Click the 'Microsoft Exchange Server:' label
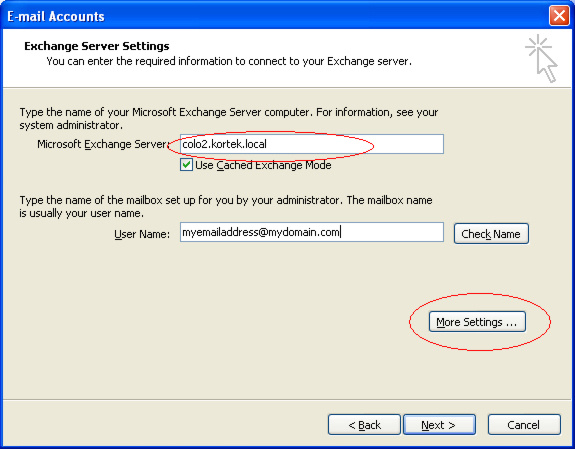The height and width of the screenshot is (449, 575). pos(103,144)
